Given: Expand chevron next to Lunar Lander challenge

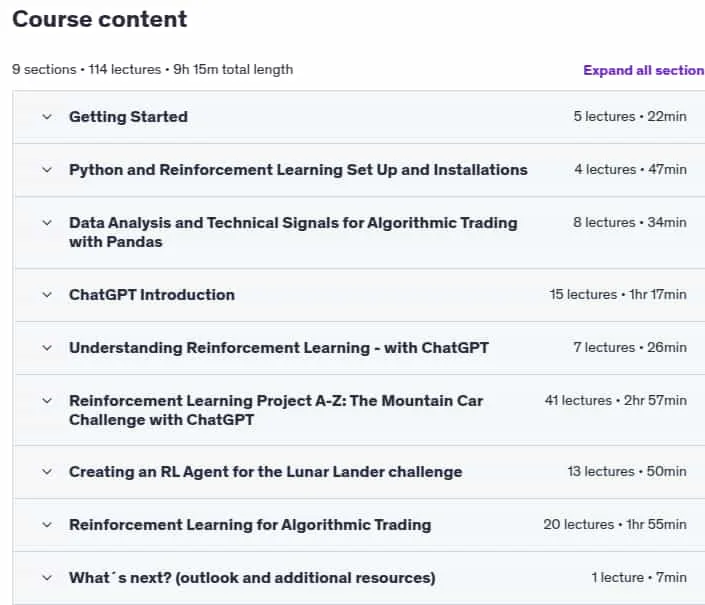Looking at the screenshot, I should click(x=47, y=472).
